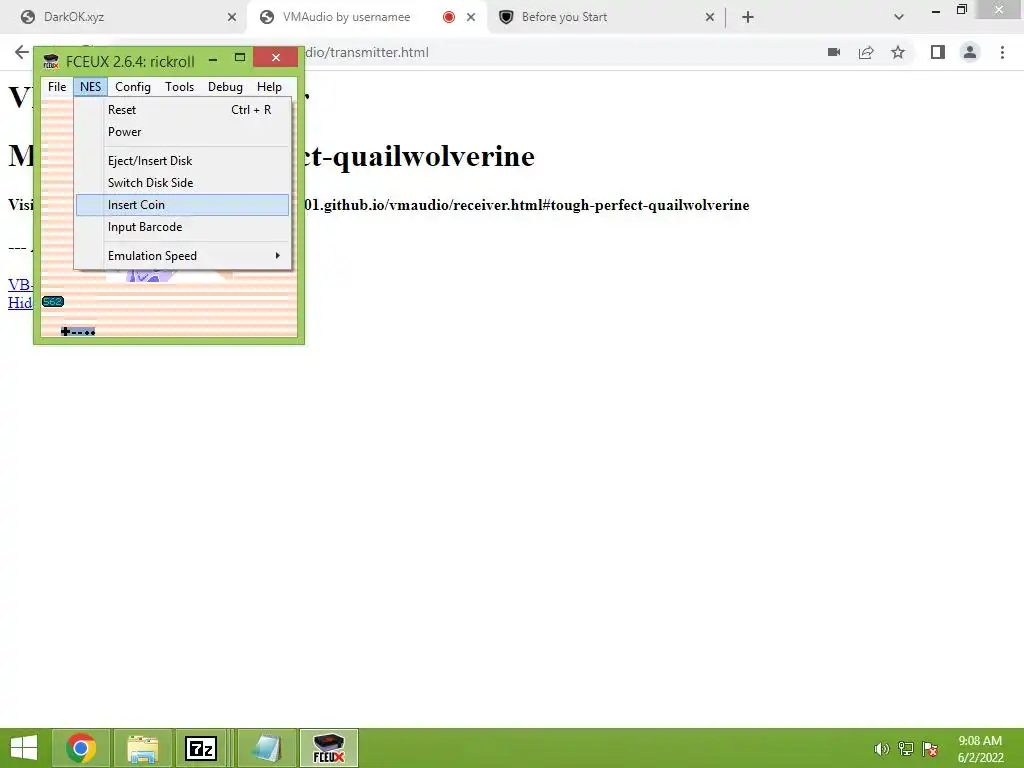Open File Explorer from the taskbar
Image resolution: width=1024 pixels, height=768 pixels.
click(x=142, y=748)
